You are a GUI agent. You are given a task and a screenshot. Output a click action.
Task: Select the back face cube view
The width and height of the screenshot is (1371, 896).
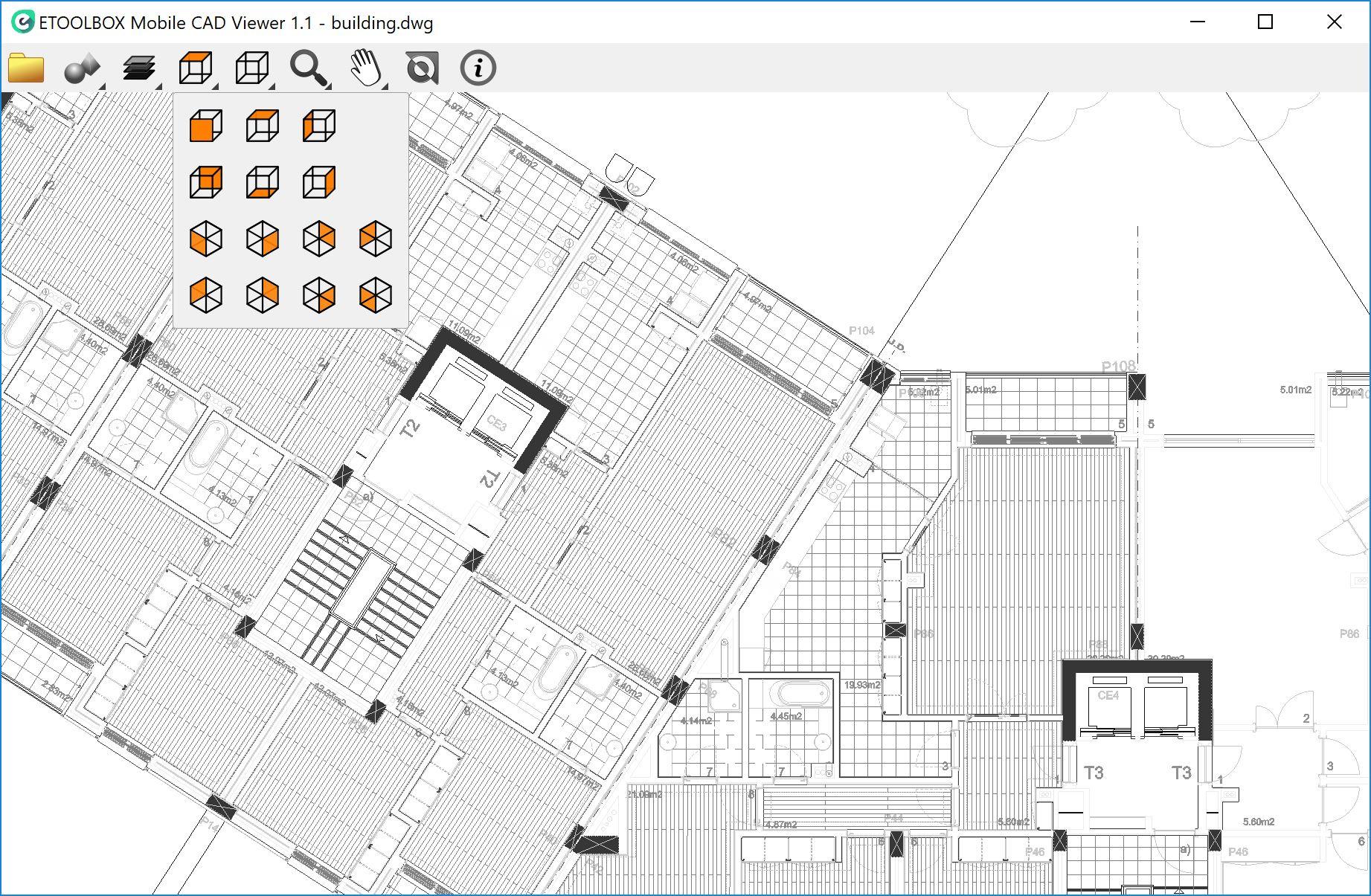pos(206,182)
